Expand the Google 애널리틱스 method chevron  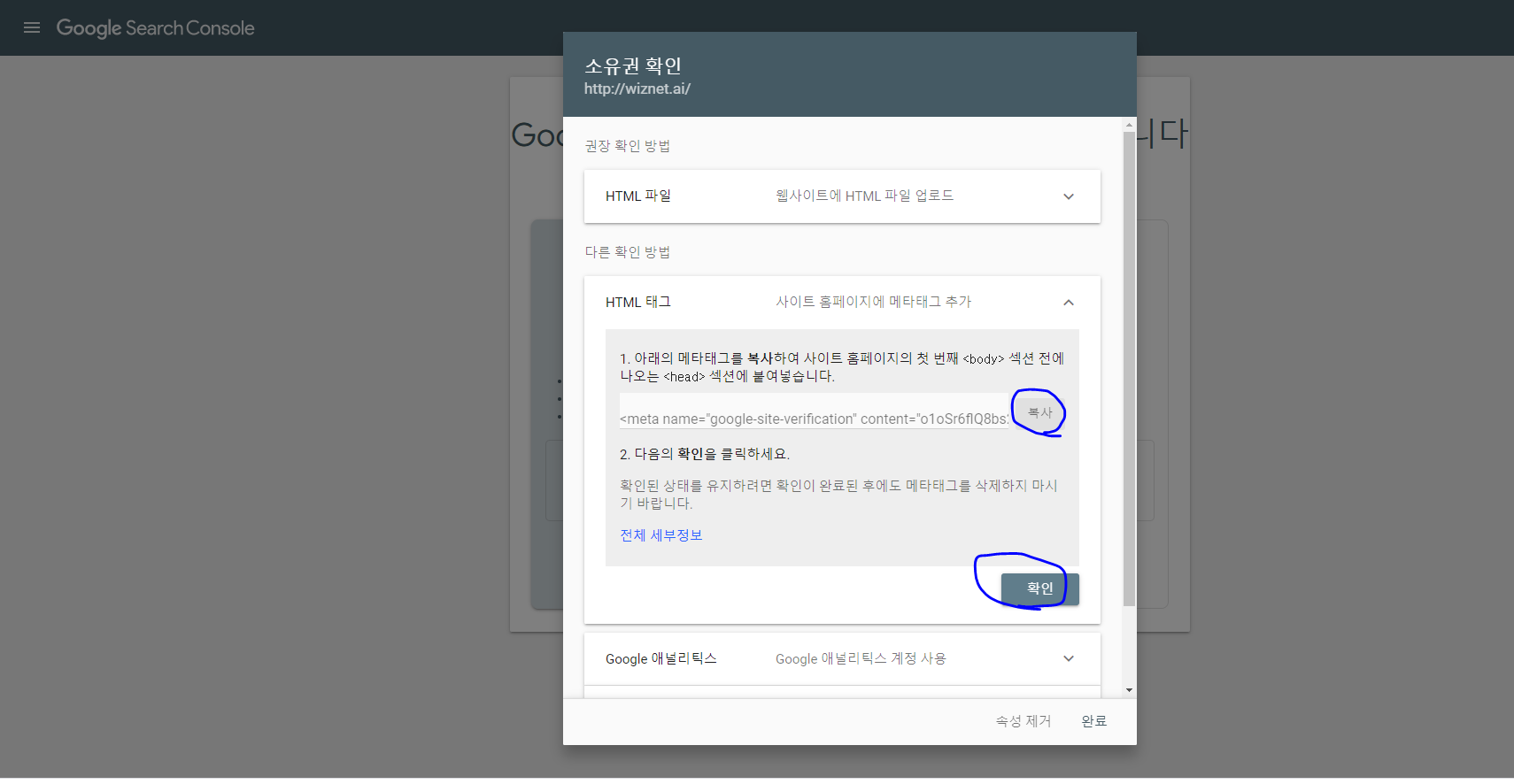coord(1069,658)
